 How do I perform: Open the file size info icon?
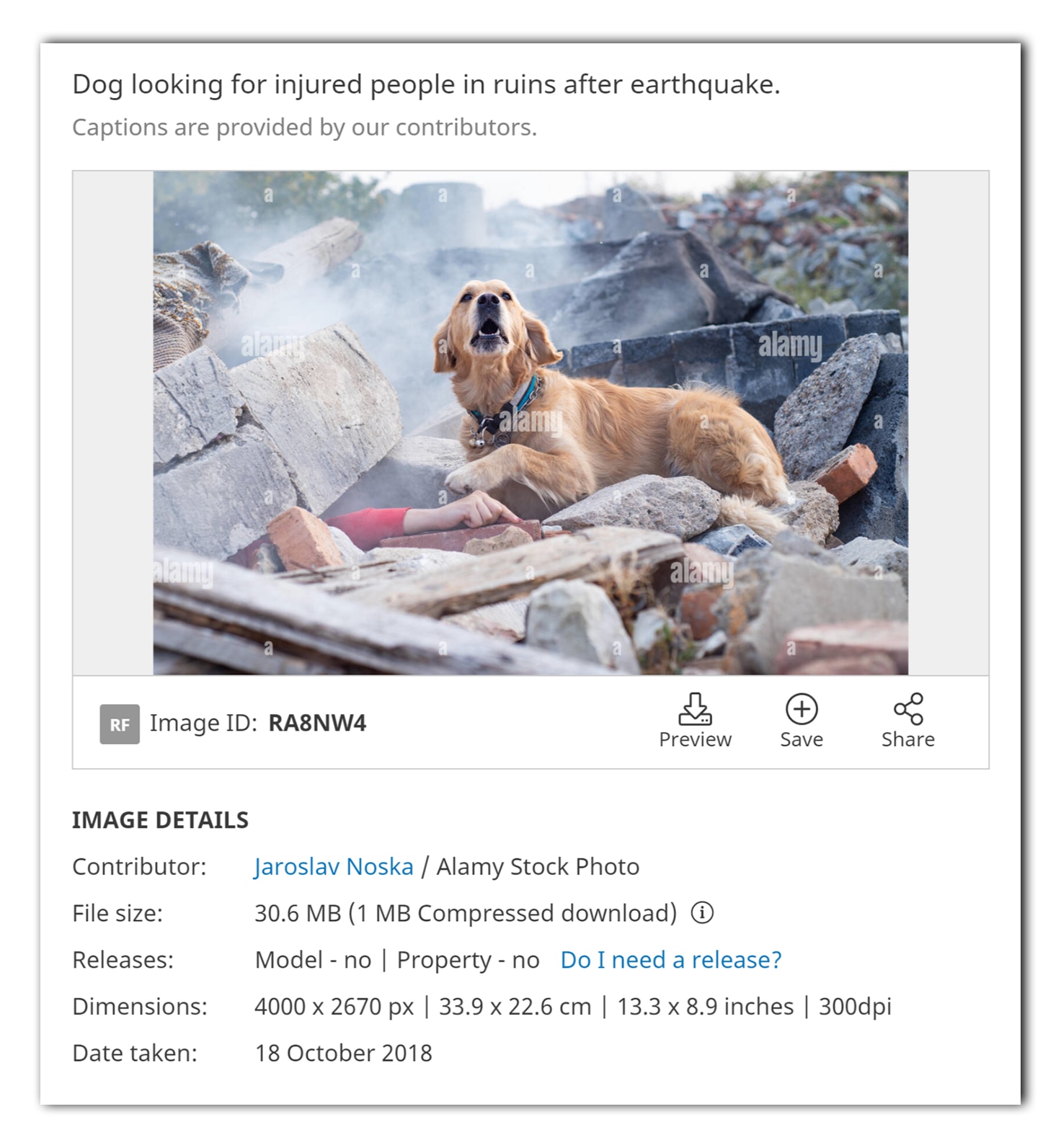[702, 913]
